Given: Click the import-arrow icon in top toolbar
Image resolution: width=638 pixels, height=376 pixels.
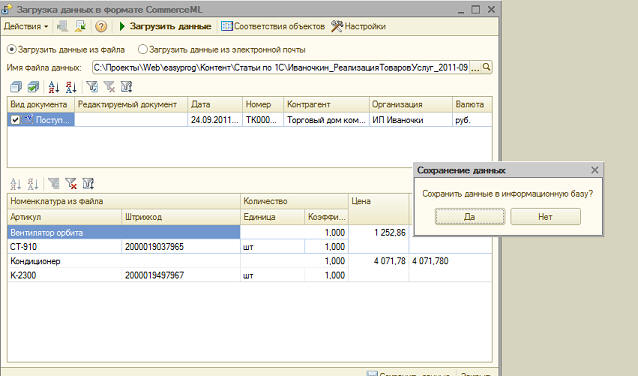Looking at the screenshot, I should 81,26.
